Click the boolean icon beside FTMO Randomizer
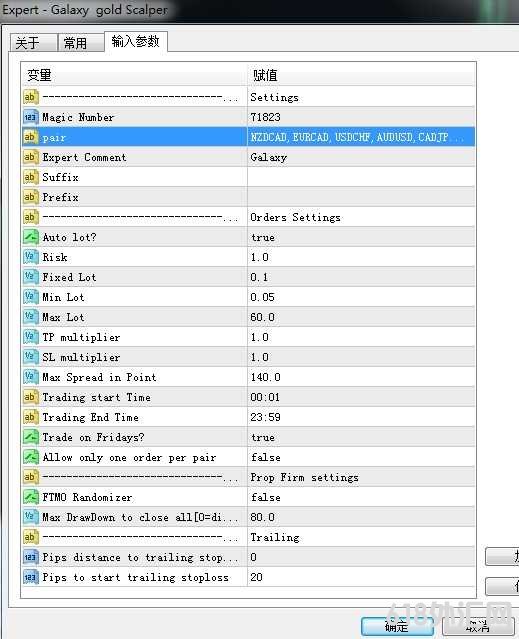This screenshot has height=639, width=519. (31, 496)
